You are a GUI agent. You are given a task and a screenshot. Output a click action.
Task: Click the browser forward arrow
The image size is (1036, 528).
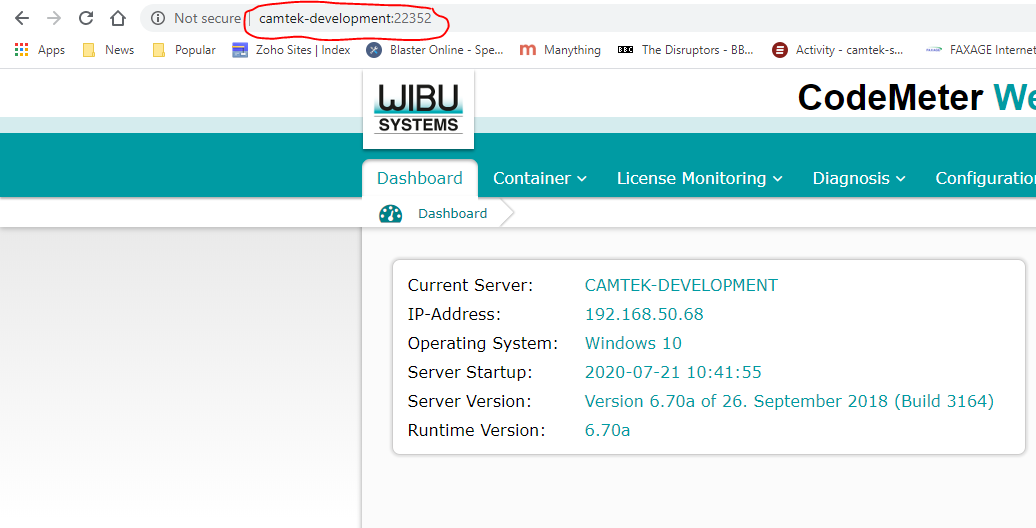click(x=54, y=18)
